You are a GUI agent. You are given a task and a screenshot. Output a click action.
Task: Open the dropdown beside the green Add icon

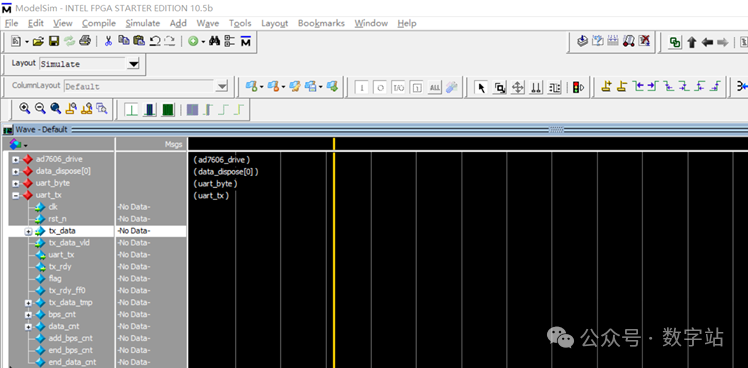tap(203, 42)
